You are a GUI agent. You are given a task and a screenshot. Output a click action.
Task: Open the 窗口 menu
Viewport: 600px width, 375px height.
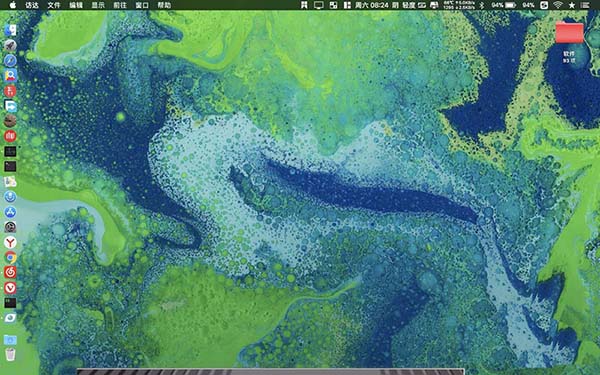pyautogui.click(x=142, y=5)
